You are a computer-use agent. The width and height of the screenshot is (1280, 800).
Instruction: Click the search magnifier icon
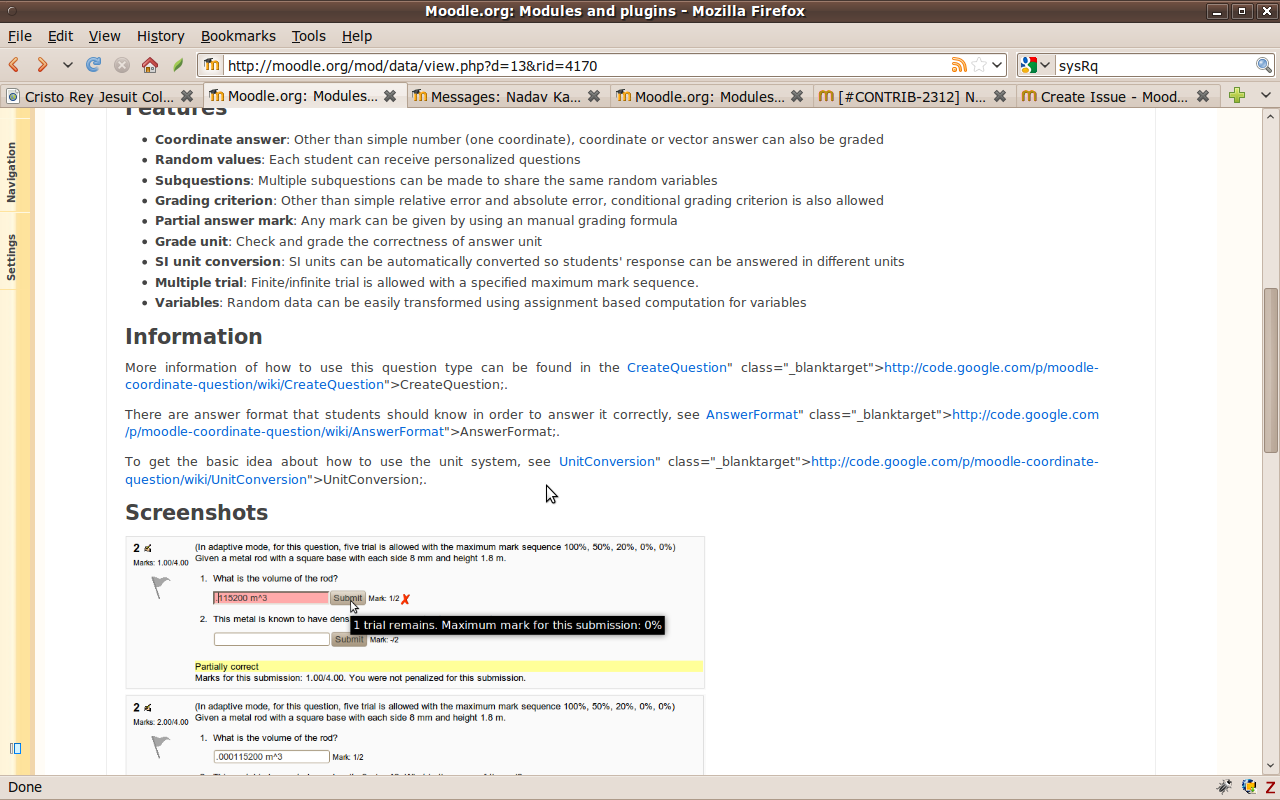click(x=1264, y=65)
